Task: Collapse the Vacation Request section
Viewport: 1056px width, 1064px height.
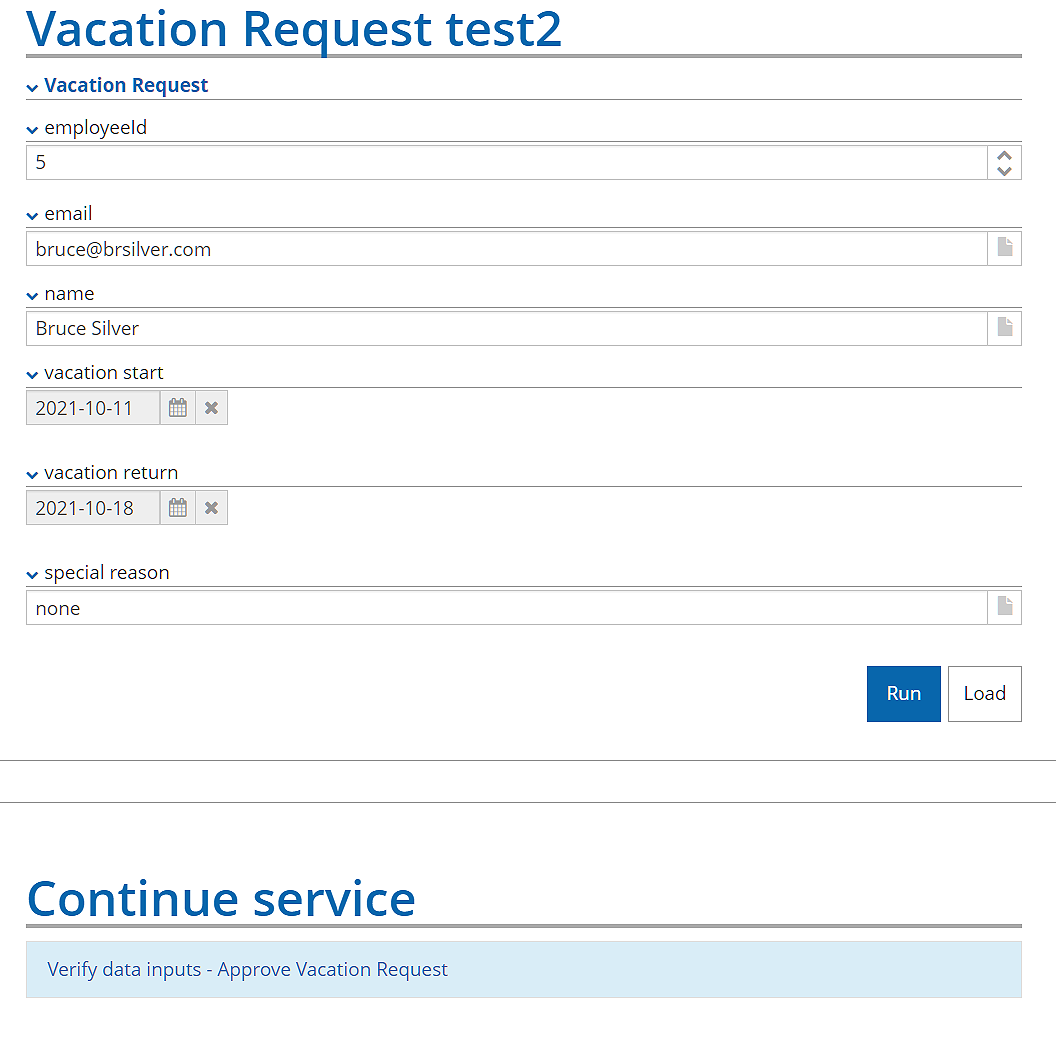Action: [x=33, y=88]
